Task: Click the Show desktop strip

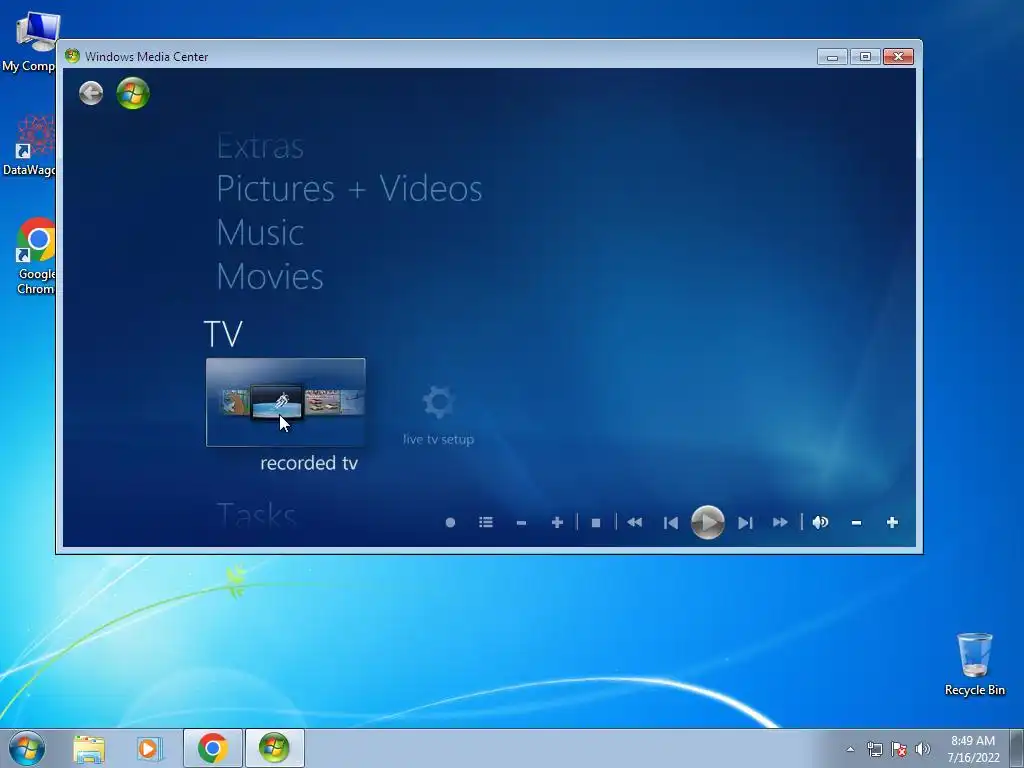Action: [1017, 748]
